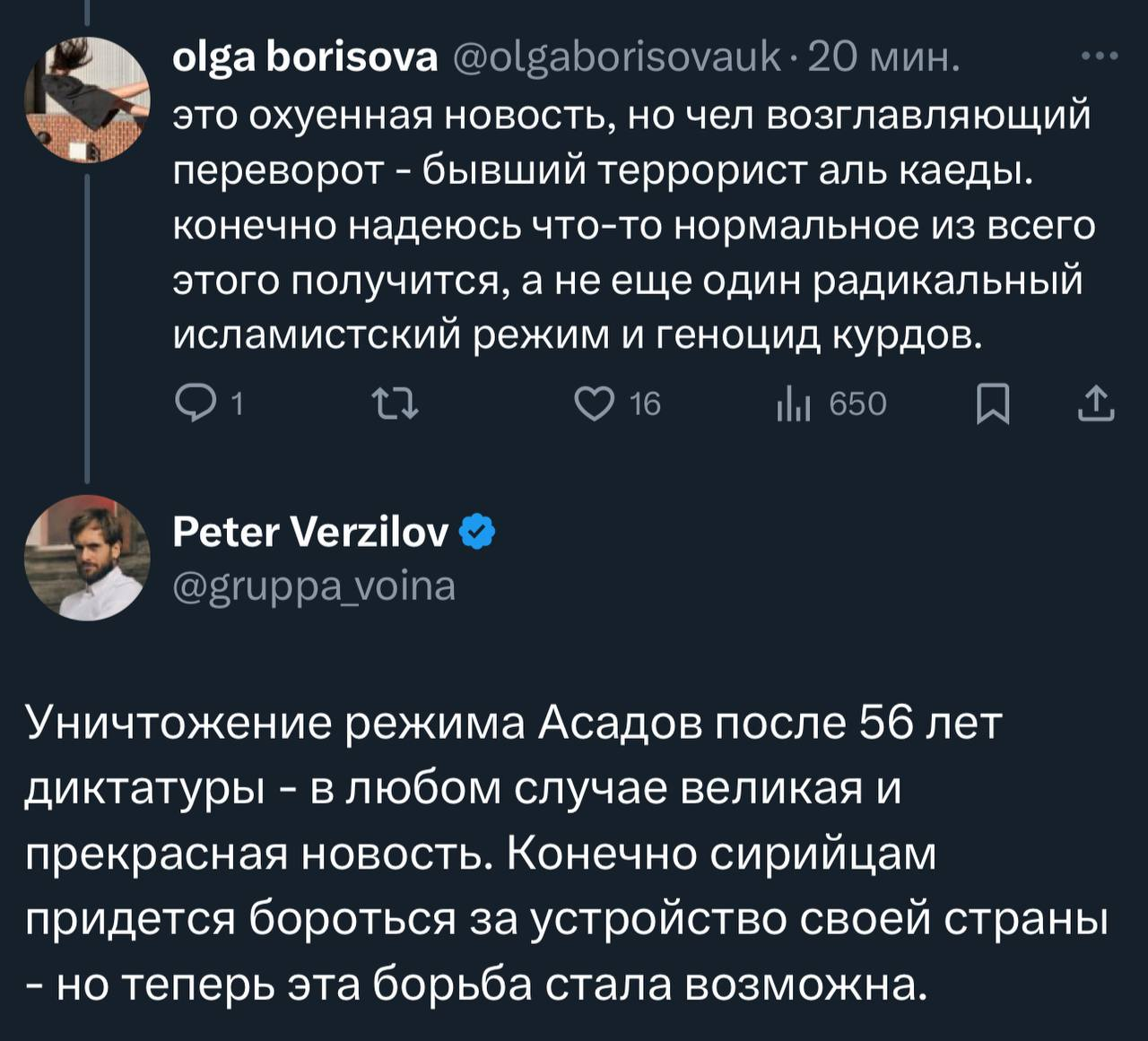Open the @olgaborisovauk handle link
The width and height of the screenshot is (1148, 1041).
point(617,57)
